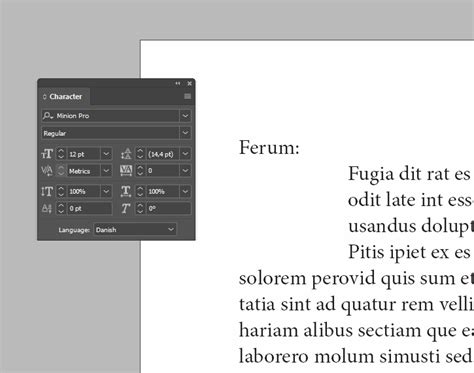
Task: Click the kerning icon
Action: (x=47, y=171)
